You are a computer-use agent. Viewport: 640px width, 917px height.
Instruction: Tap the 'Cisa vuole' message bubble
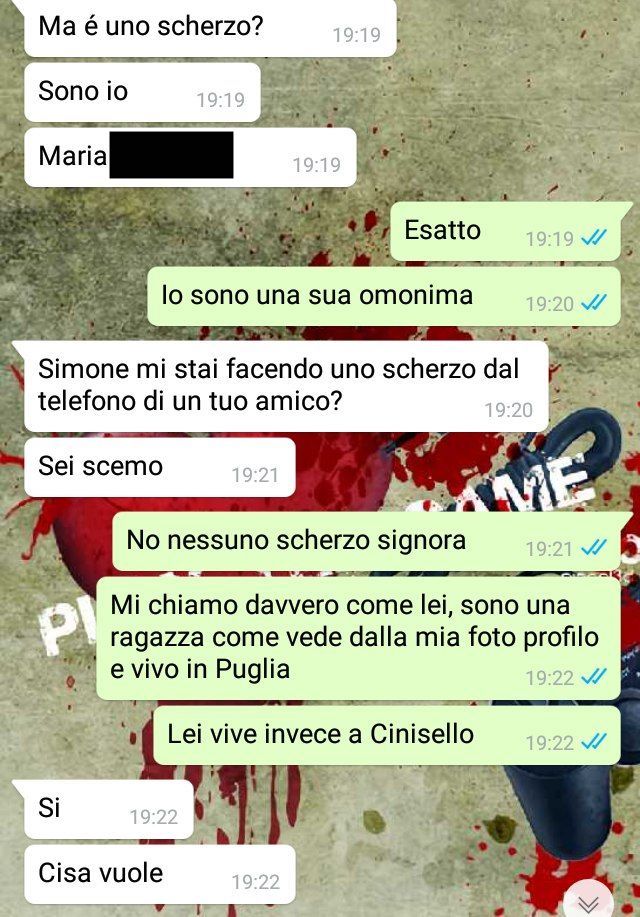pos(160,874)
